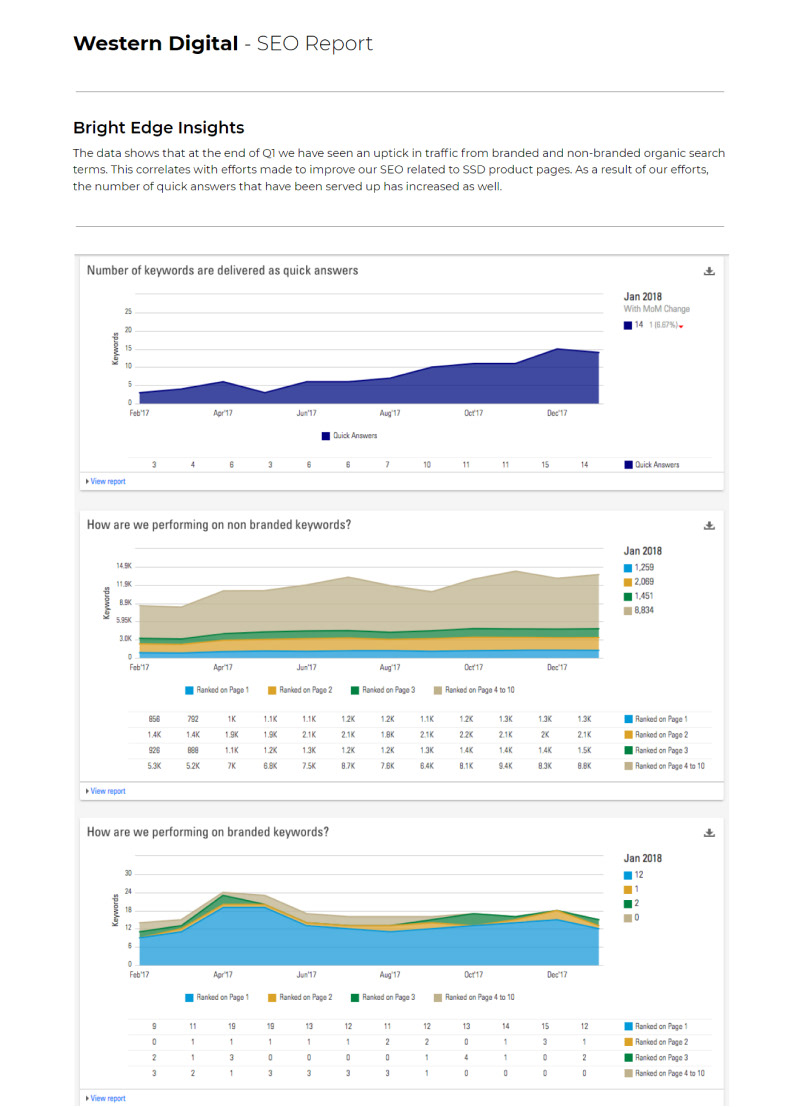The width and height of the screenshot is (800, 1107).
Task: Click the 926 cell in non branded table
Action: [154, 750]
